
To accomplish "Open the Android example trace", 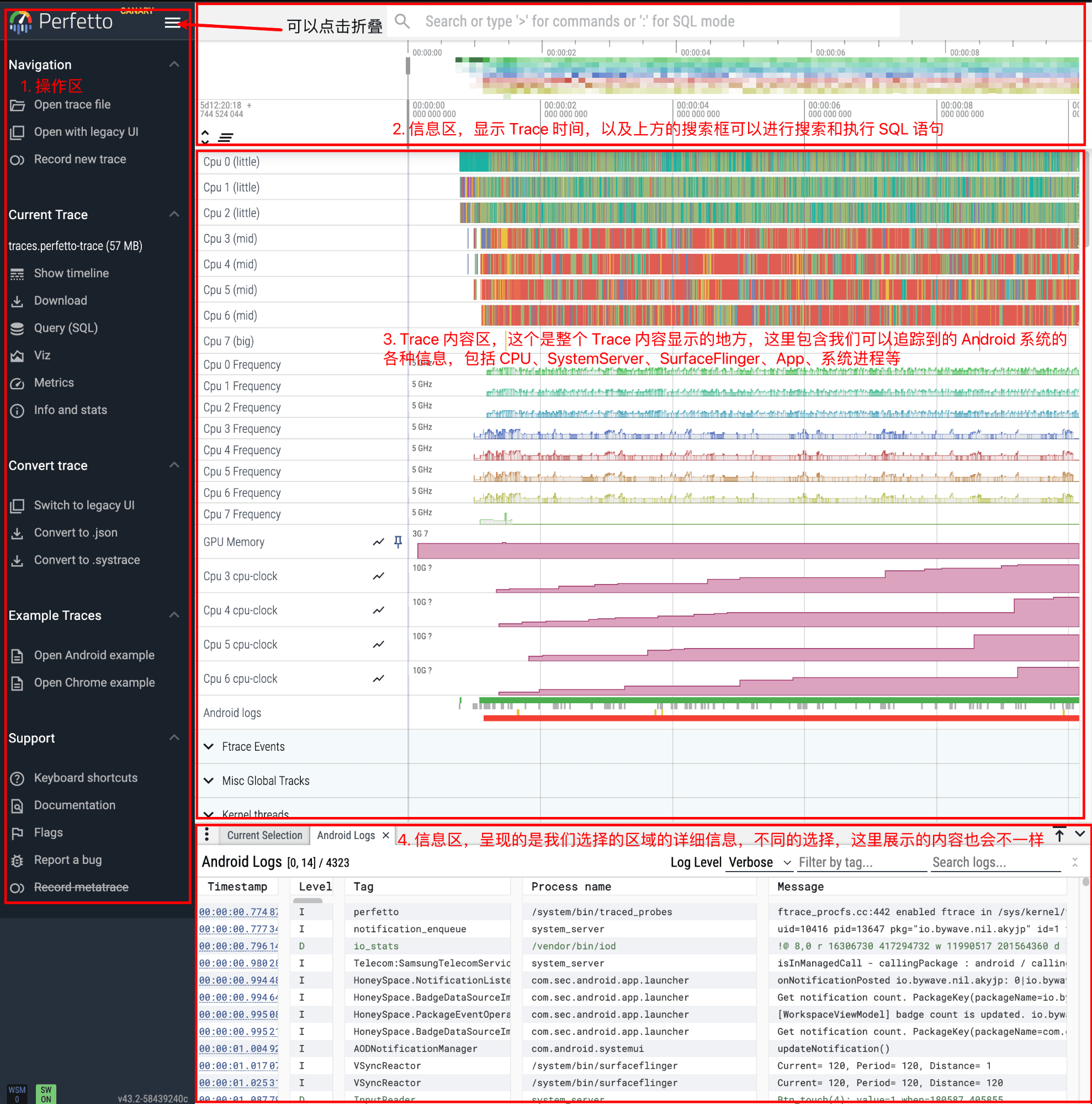I will click(94, 655).
